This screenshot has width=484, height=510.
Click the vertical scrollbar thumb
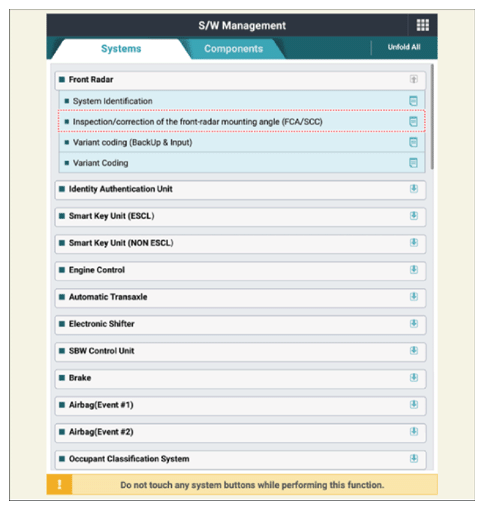click(432, 117)
